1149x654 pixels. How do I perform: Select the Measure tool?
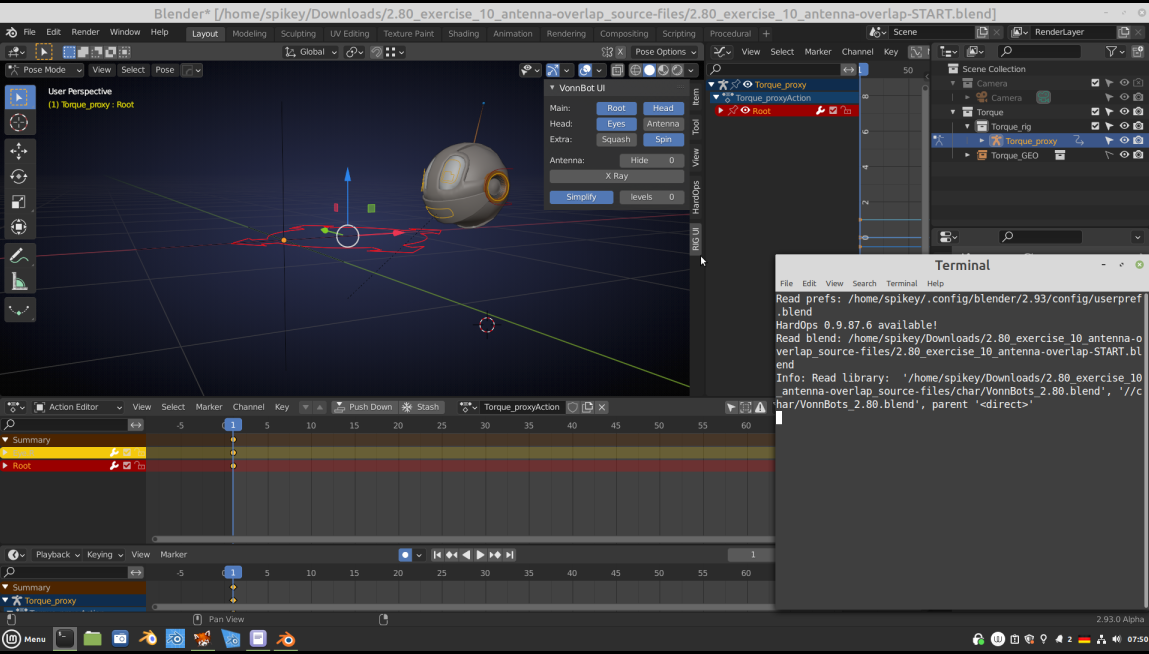(19, 282)
